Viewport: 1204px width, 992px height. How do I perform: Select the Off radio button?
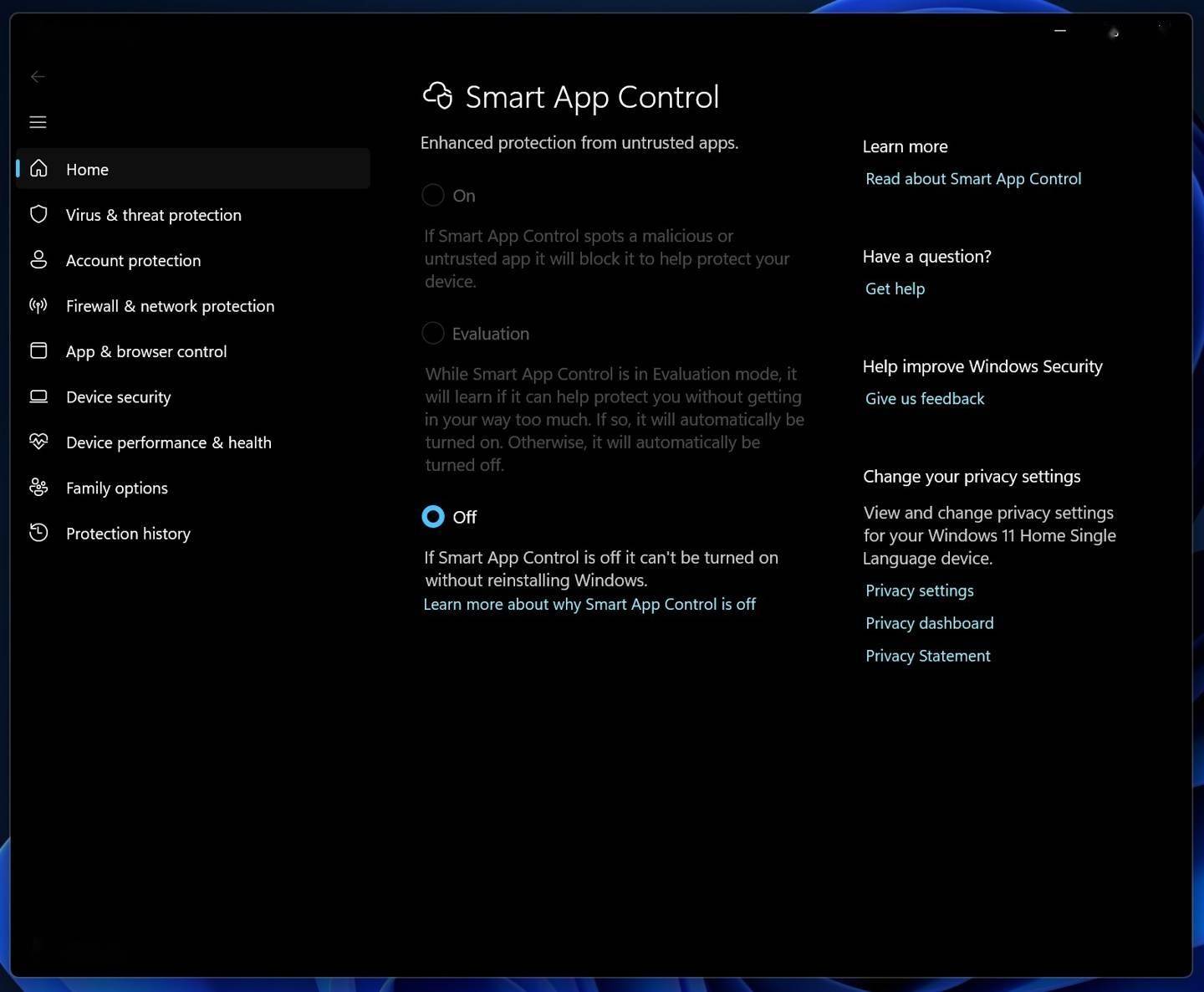coord(433,517)
